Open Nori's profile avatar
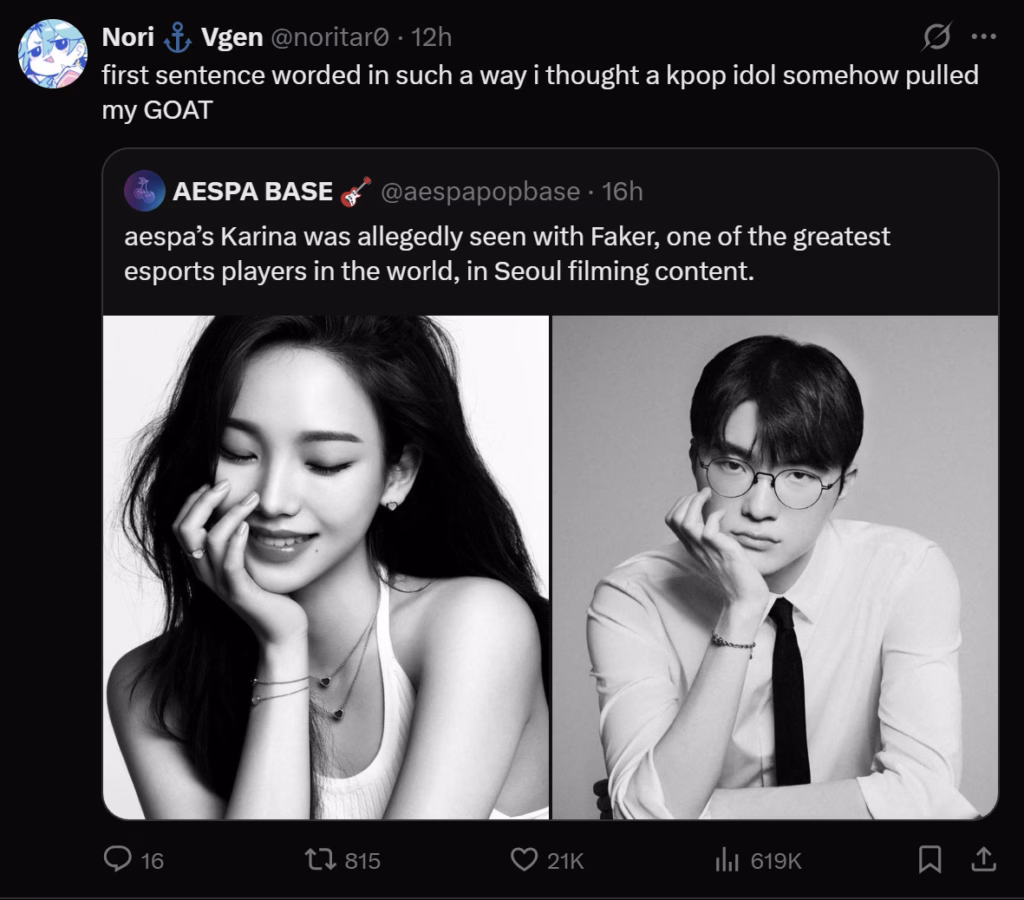The height and width of the screenshot is (900, 1024). pos(52,53)
